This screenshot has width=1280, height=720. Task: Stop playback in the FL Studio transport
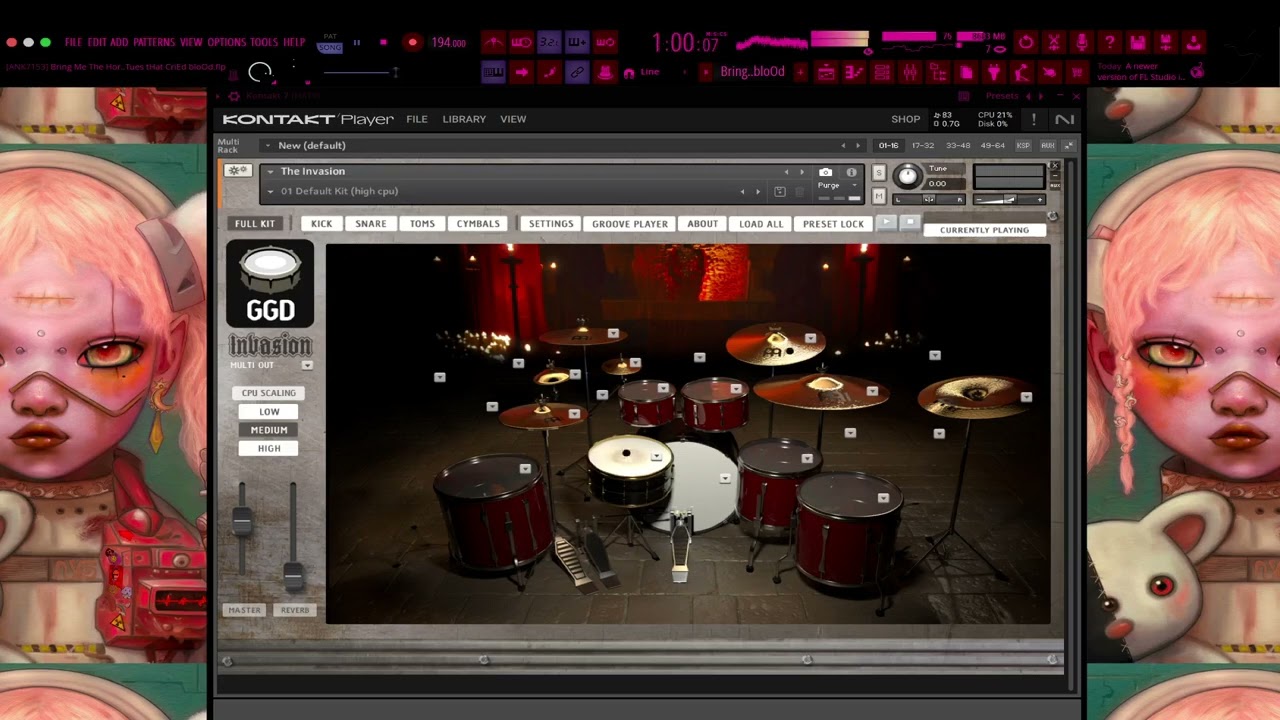click(x=383, y=42)
